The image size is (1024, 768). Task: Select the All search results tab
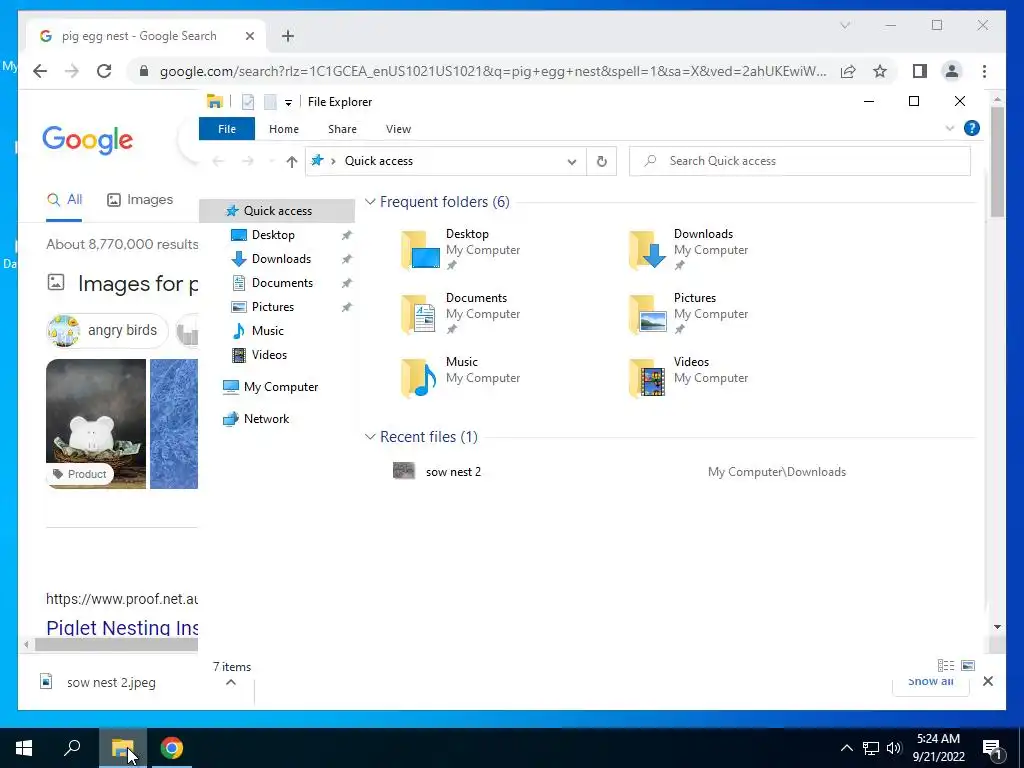(64, 200)
